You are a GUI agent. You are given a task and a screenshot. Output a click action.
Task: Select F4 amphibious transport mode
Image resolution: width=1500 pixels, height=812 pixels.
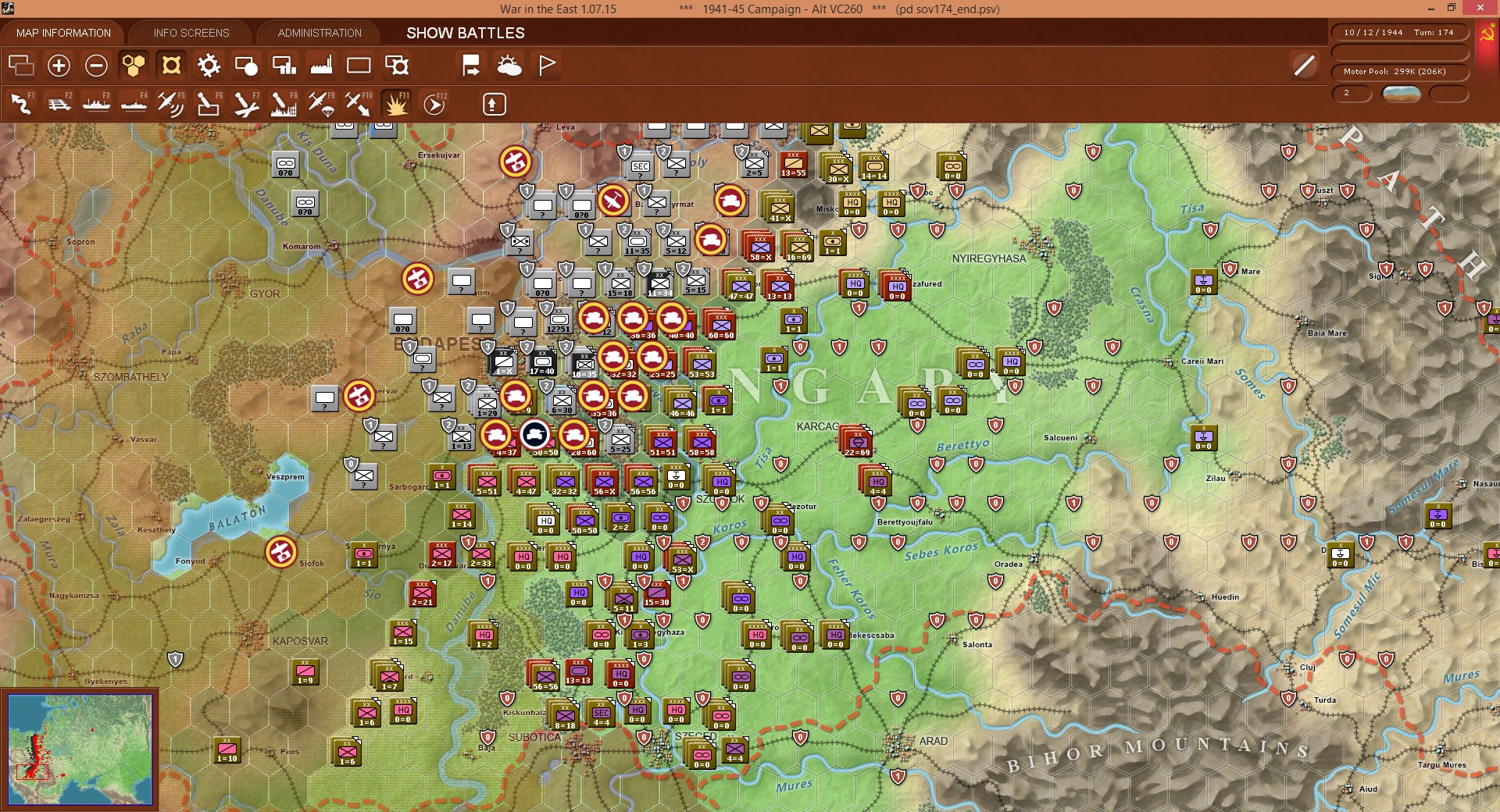point(134,104)
